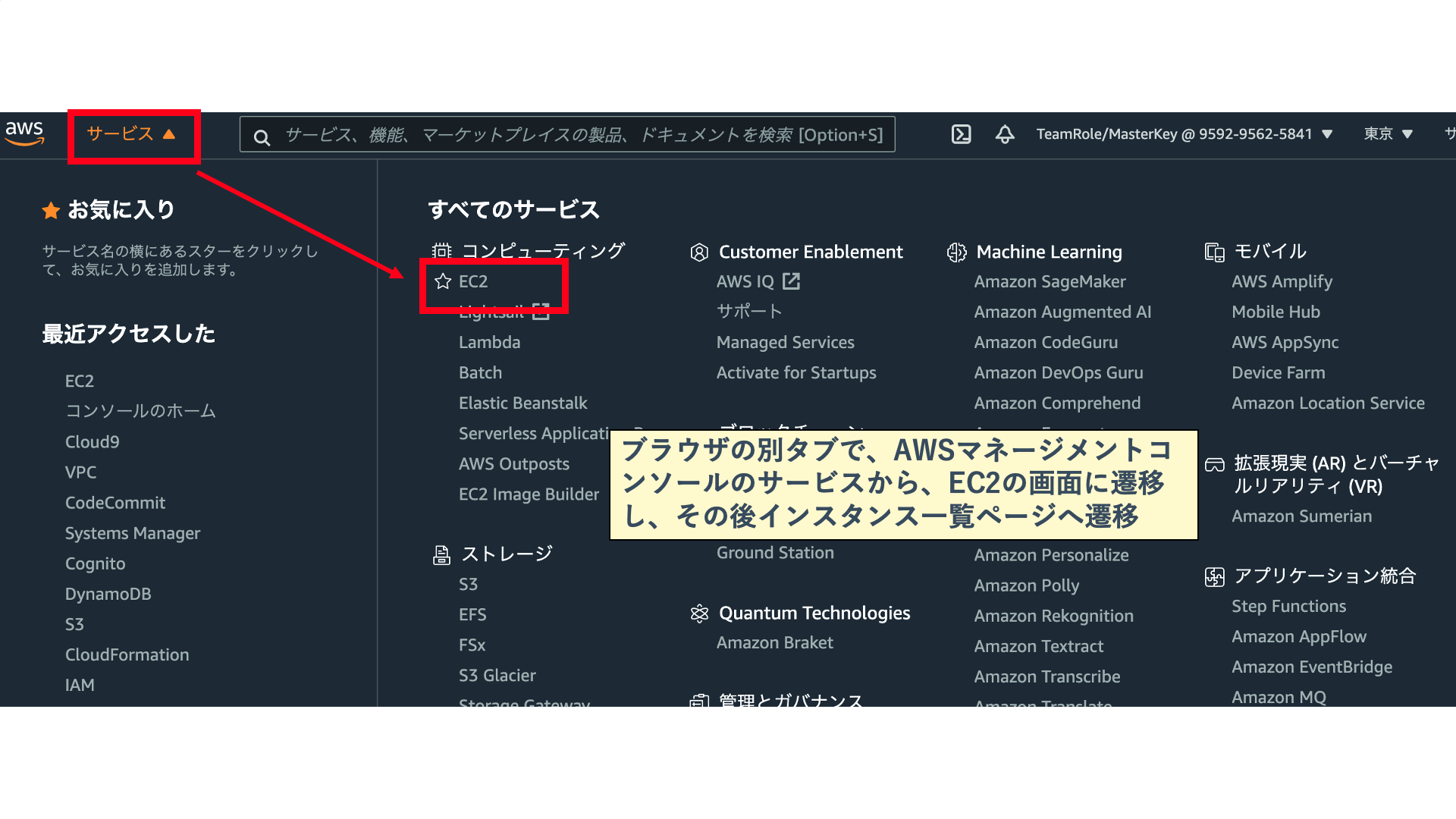Screen dimensions: 1456x819
Task: Open the 東京 region dropdown
Action: tap(1389, 134)
